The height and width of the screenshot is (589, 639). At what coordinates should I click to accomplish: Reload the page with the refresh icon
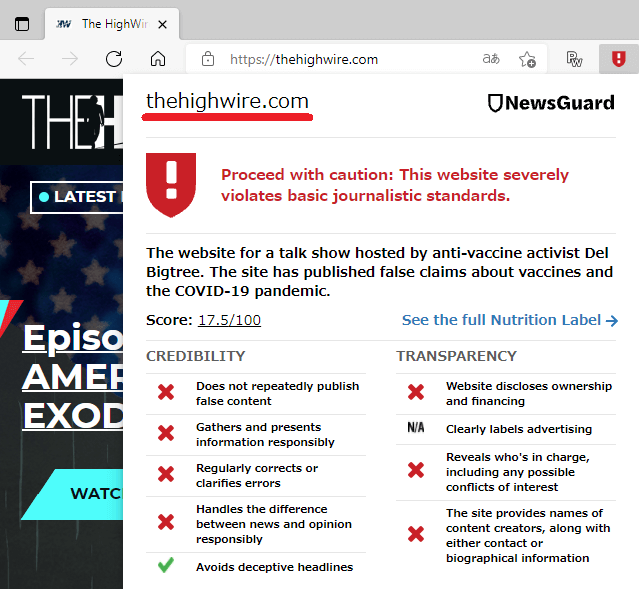[x=114, y=59]
